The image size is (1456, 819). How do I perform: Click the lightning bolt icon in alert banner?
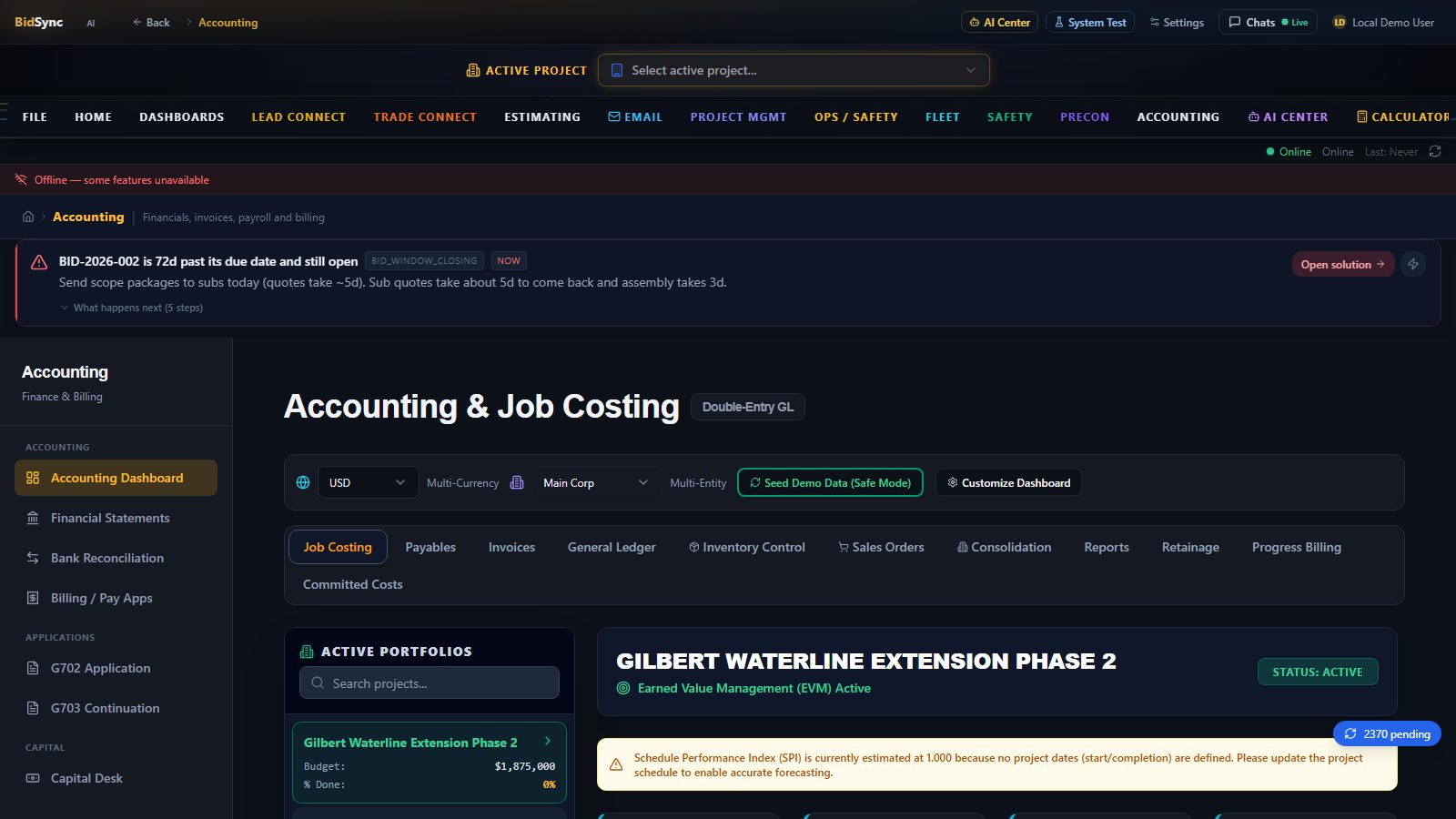[1413, 264]
